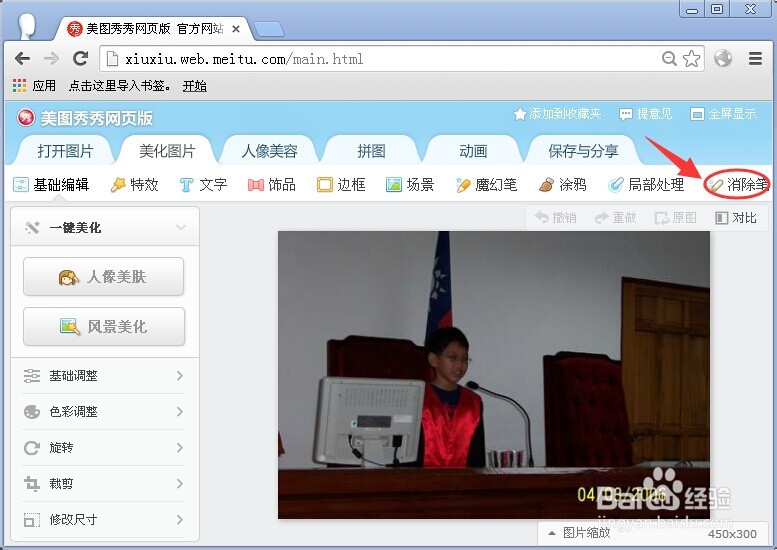
Task: Bookmark page with the star icon
Action: pyautogui.click(x=692, y=58)
